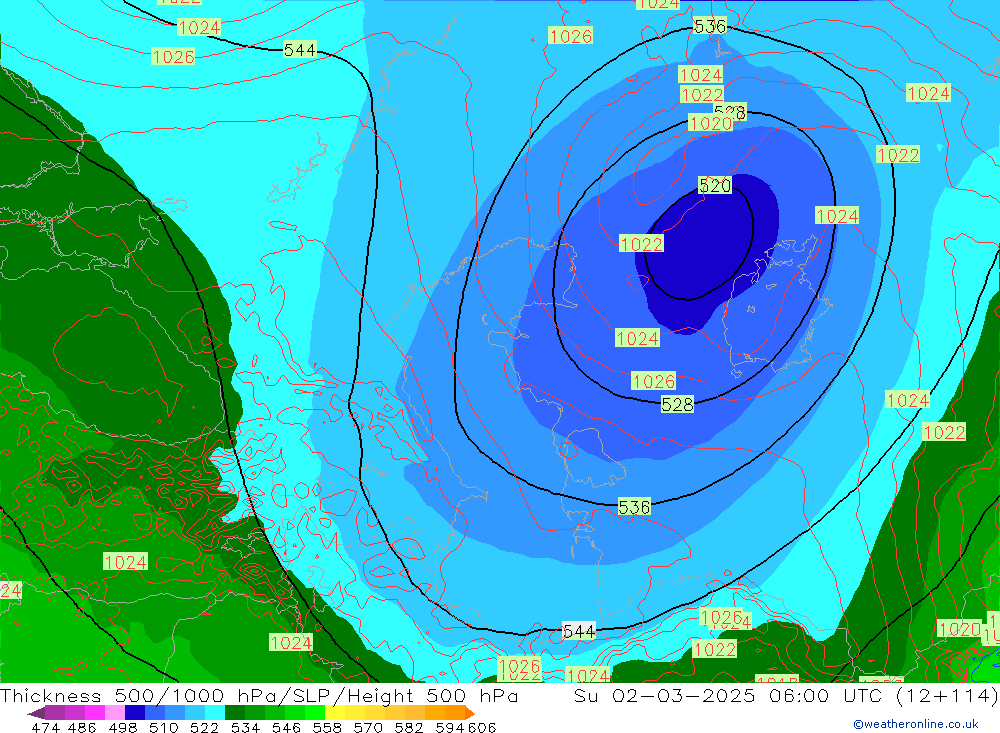Click the bright yellow legend swatch

[335, 713]
